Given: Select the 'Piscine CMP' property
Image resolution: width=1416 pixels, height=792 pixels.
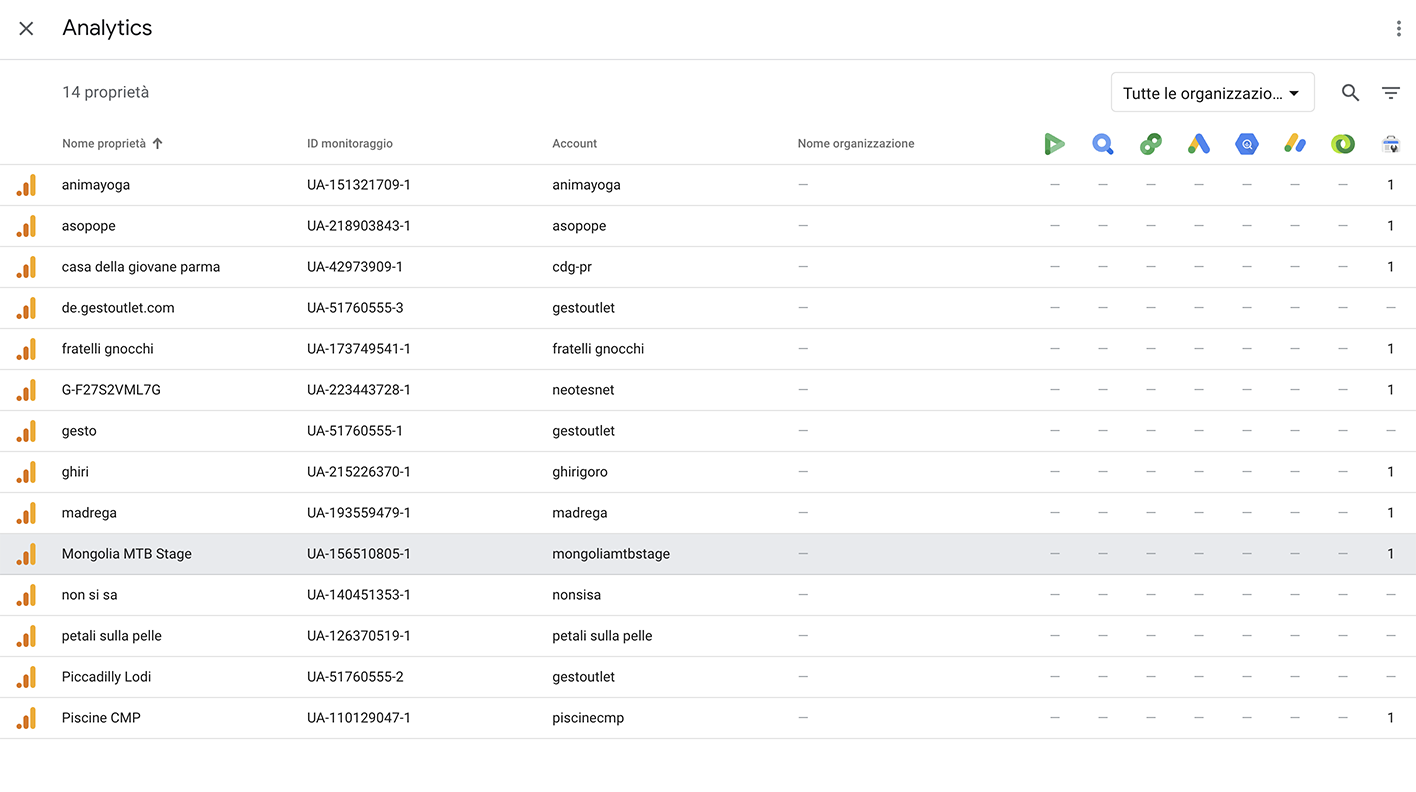Looking at the screenshot, I should click(x=101, y=718).
